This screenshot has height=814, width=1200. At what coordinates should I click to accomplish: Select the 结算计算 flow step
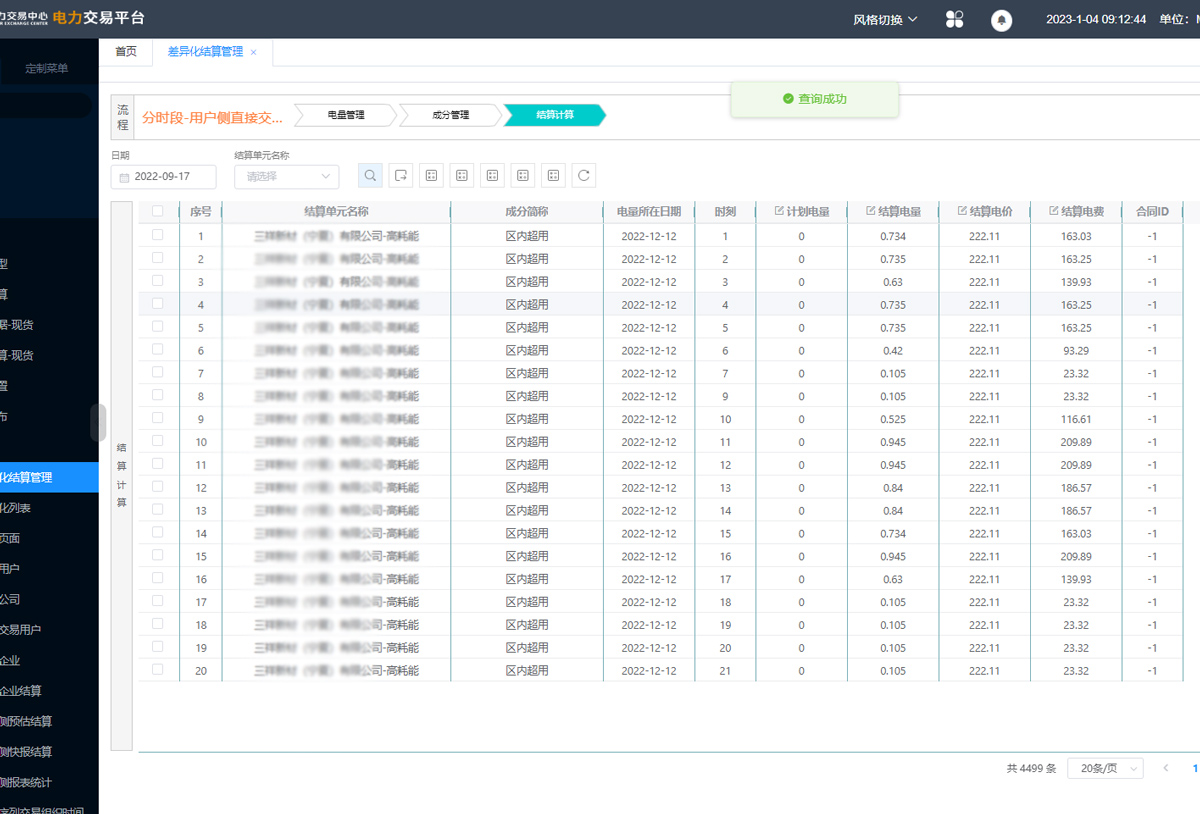coord(555,115)
